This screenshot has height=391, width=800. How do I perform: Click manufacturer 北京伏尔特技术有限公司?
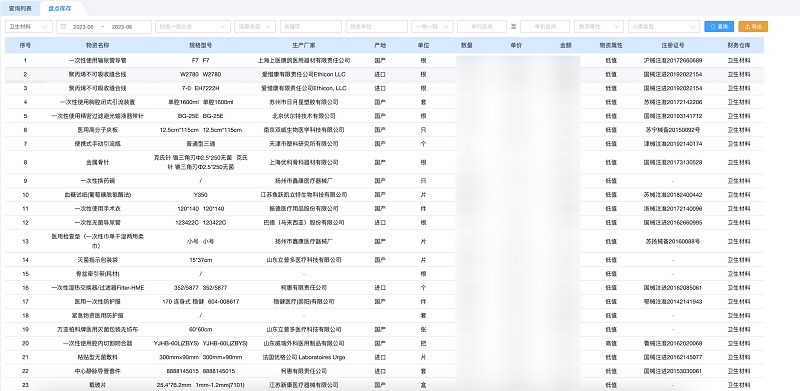[x=304, y=116]
